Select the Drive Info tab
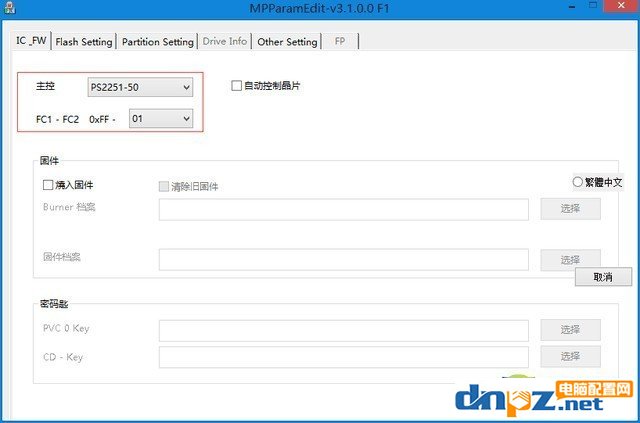640x423 pixels. [224, 41]
